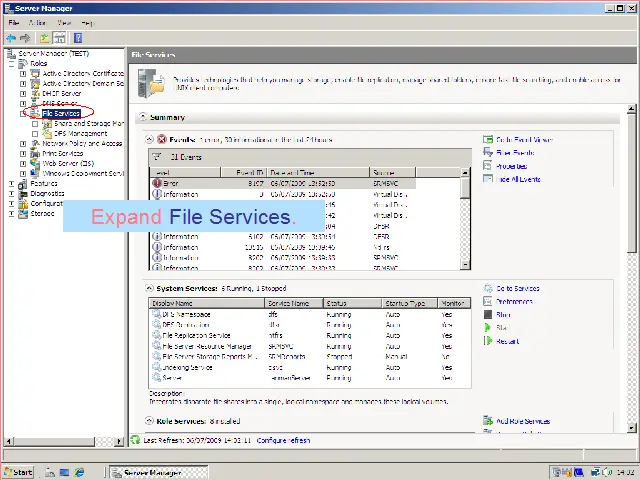Viewport: 640px width, 480px height.
Task: Expand Active Directory Certificate Services node
Action: click(x=23, y=74)
